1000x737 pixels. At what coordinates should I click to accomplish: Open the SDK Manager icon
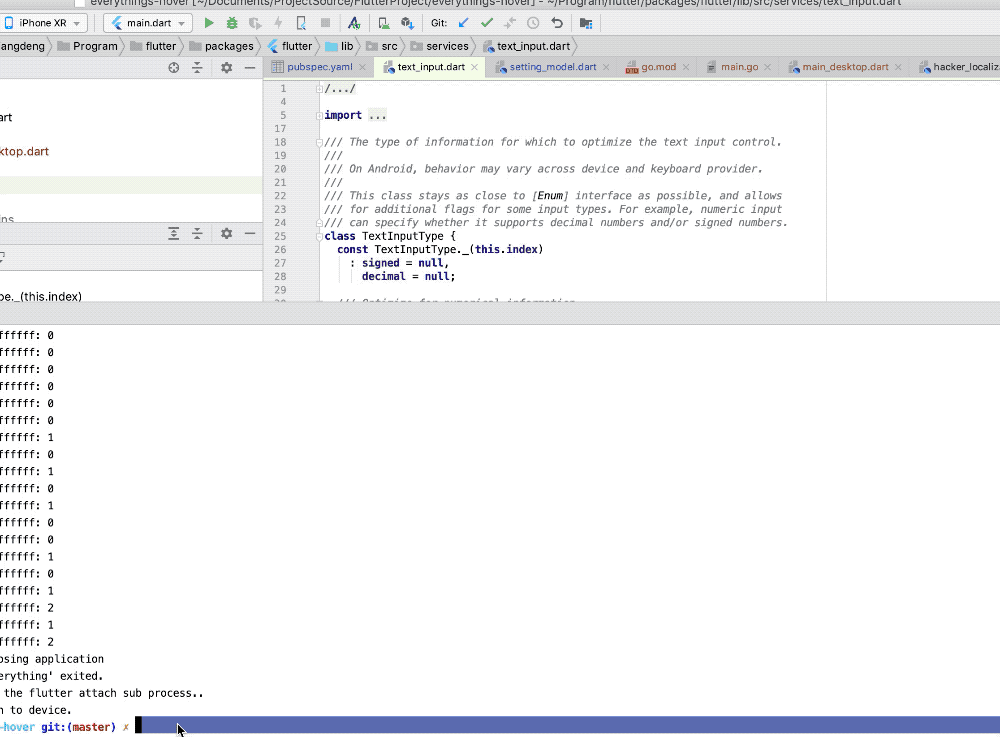click(407, 23)
